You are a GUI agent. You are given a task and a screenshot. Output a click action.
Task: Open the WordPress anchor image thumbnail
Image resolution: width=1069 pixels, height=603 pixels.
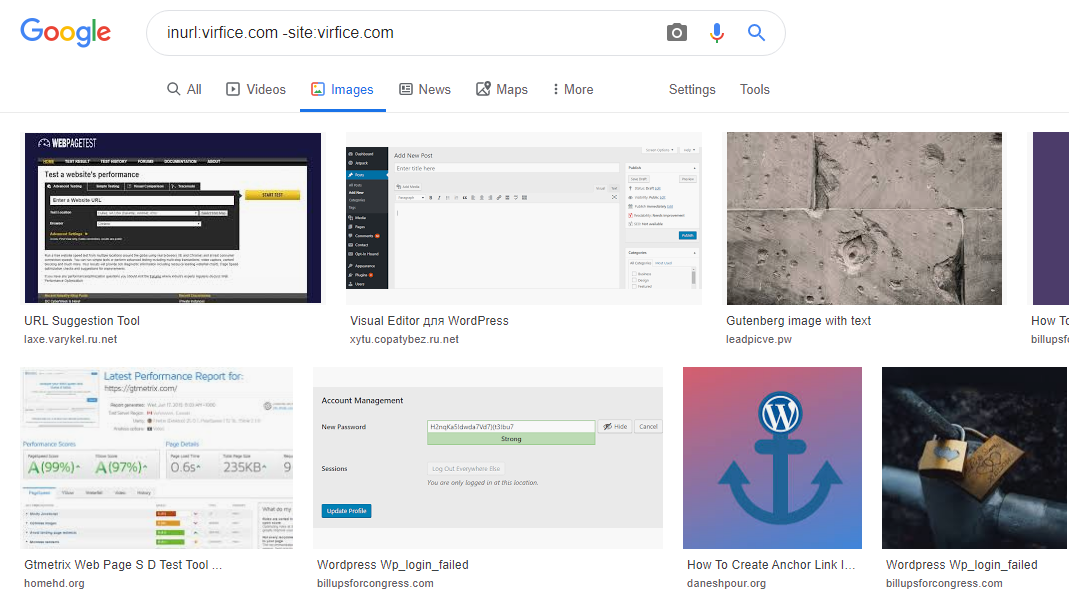(772, 458)
